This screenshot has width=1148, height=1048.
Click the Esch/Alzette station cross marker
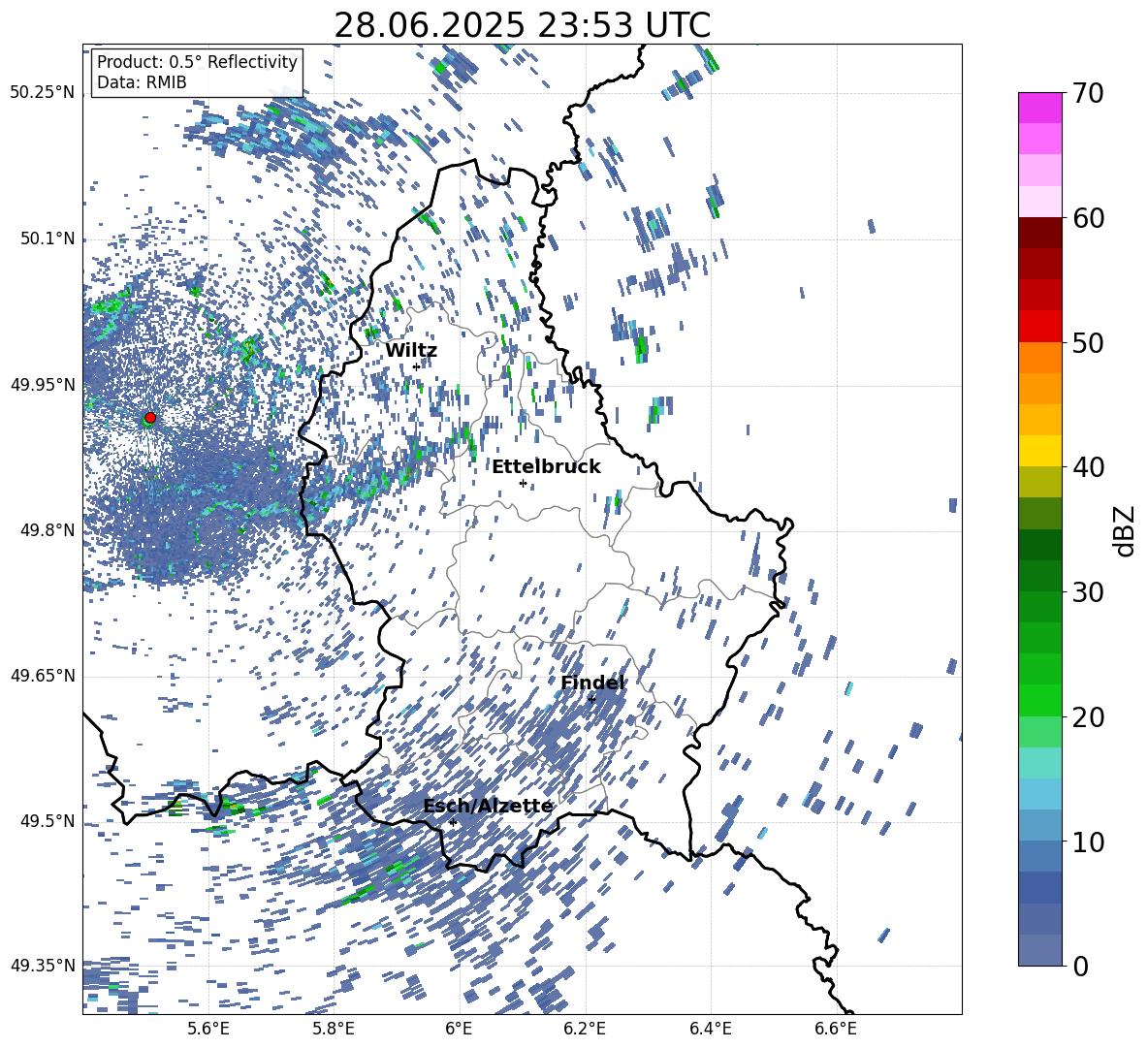pos(453,822)
